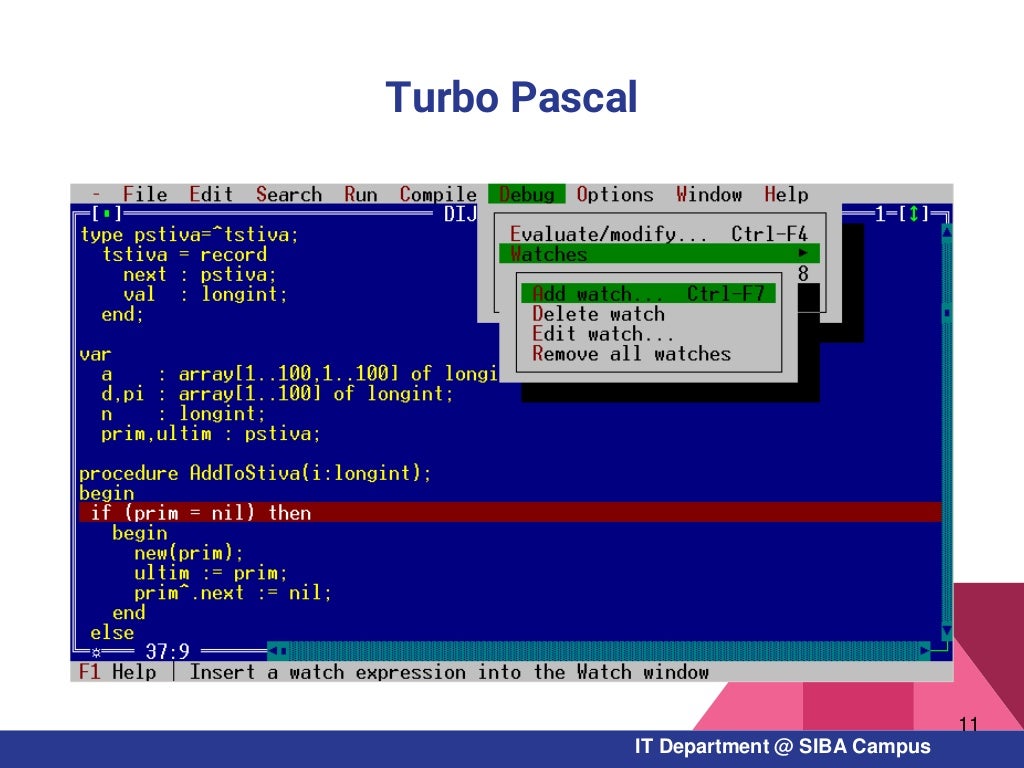
Task: Open the system menu dash icon
Action: click(96, 195)
